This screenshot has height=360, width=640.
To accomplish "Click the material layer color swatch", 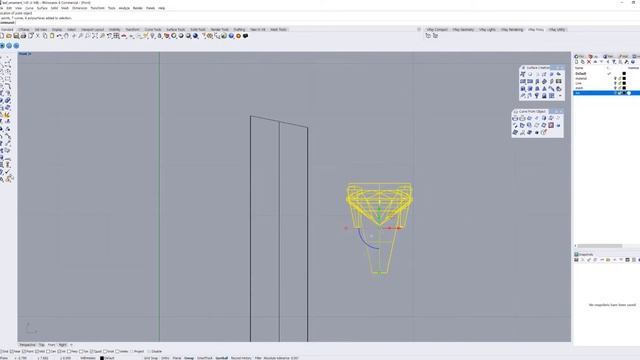I will [x=624, y=78].
